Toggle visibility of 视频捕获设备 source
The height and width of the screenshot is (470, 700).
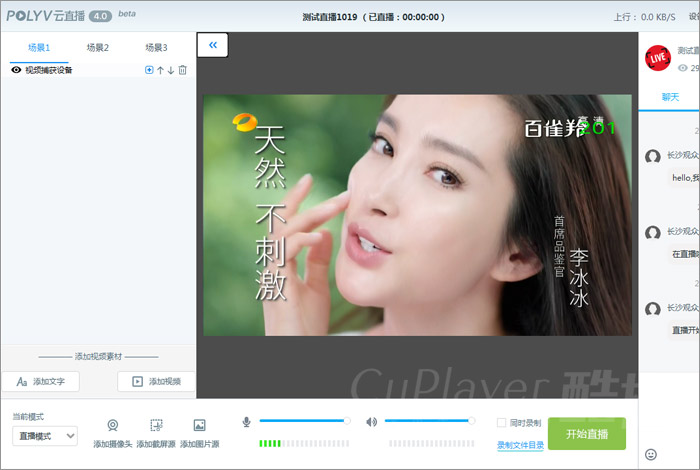click(16, 70)
